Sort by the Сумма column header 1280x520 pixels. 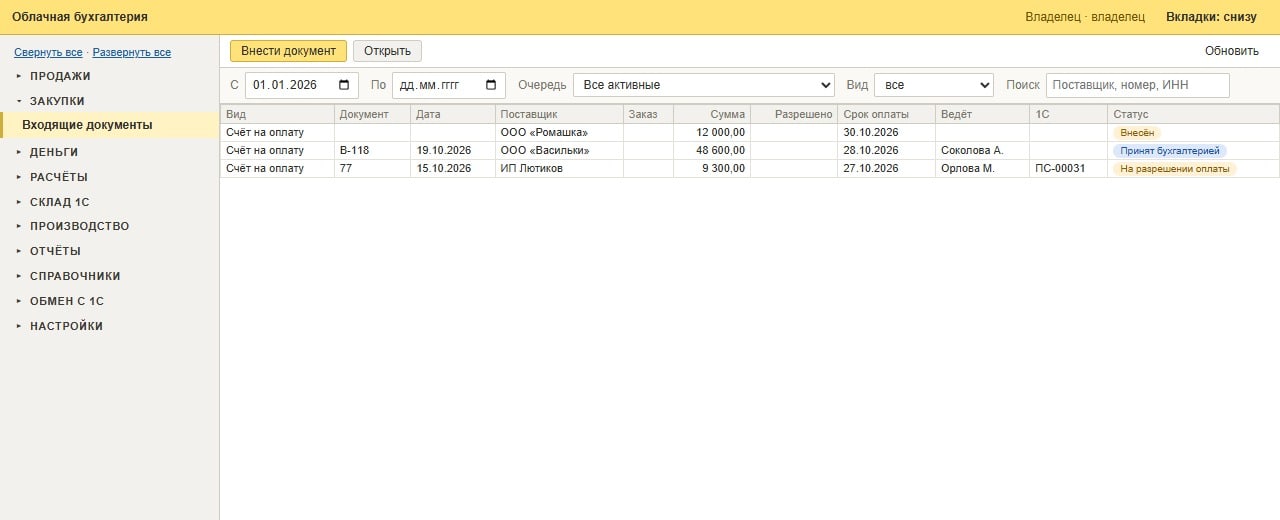pos(712,114)
